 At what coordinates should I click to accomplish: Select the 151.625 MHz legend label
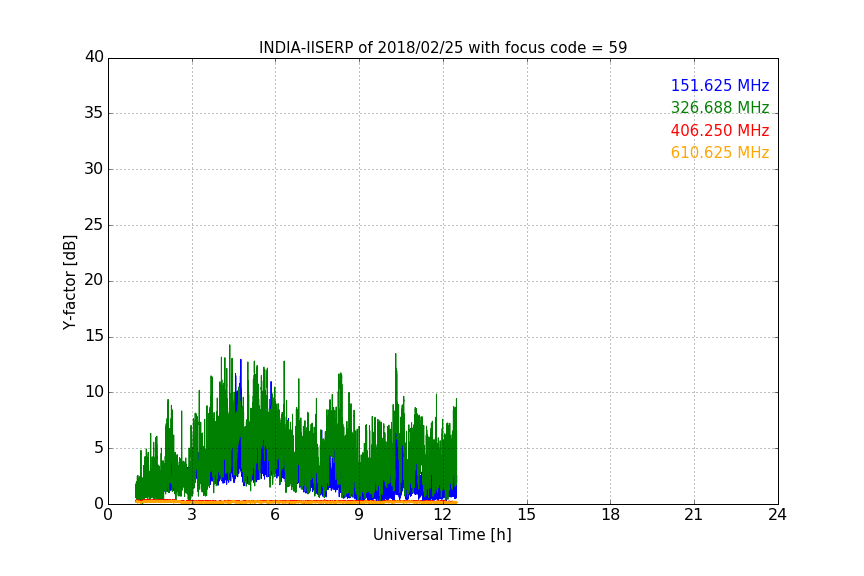(720, 85)
